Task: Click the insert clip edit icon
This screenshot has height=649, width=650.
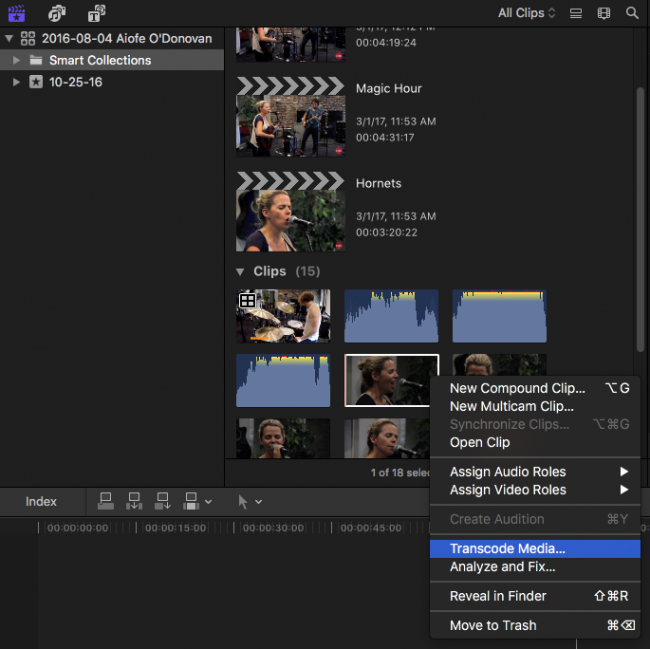Action: 134,501
